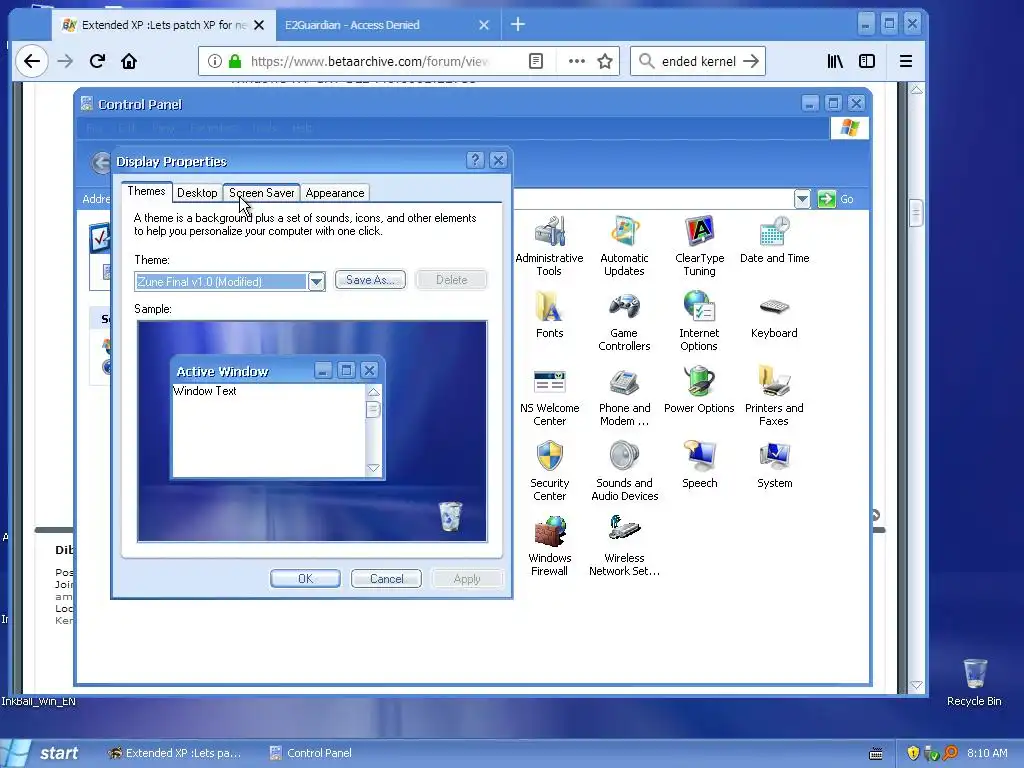Open Power Options icon

point(699,390)
